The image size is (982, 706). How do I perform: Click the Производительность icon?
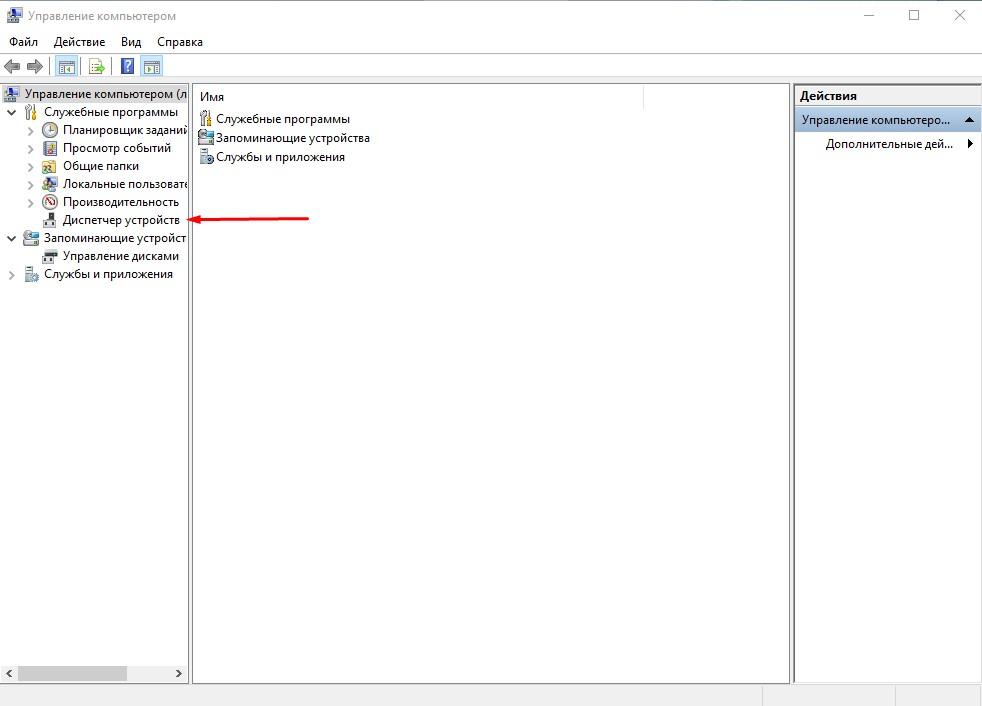[49, 202]
